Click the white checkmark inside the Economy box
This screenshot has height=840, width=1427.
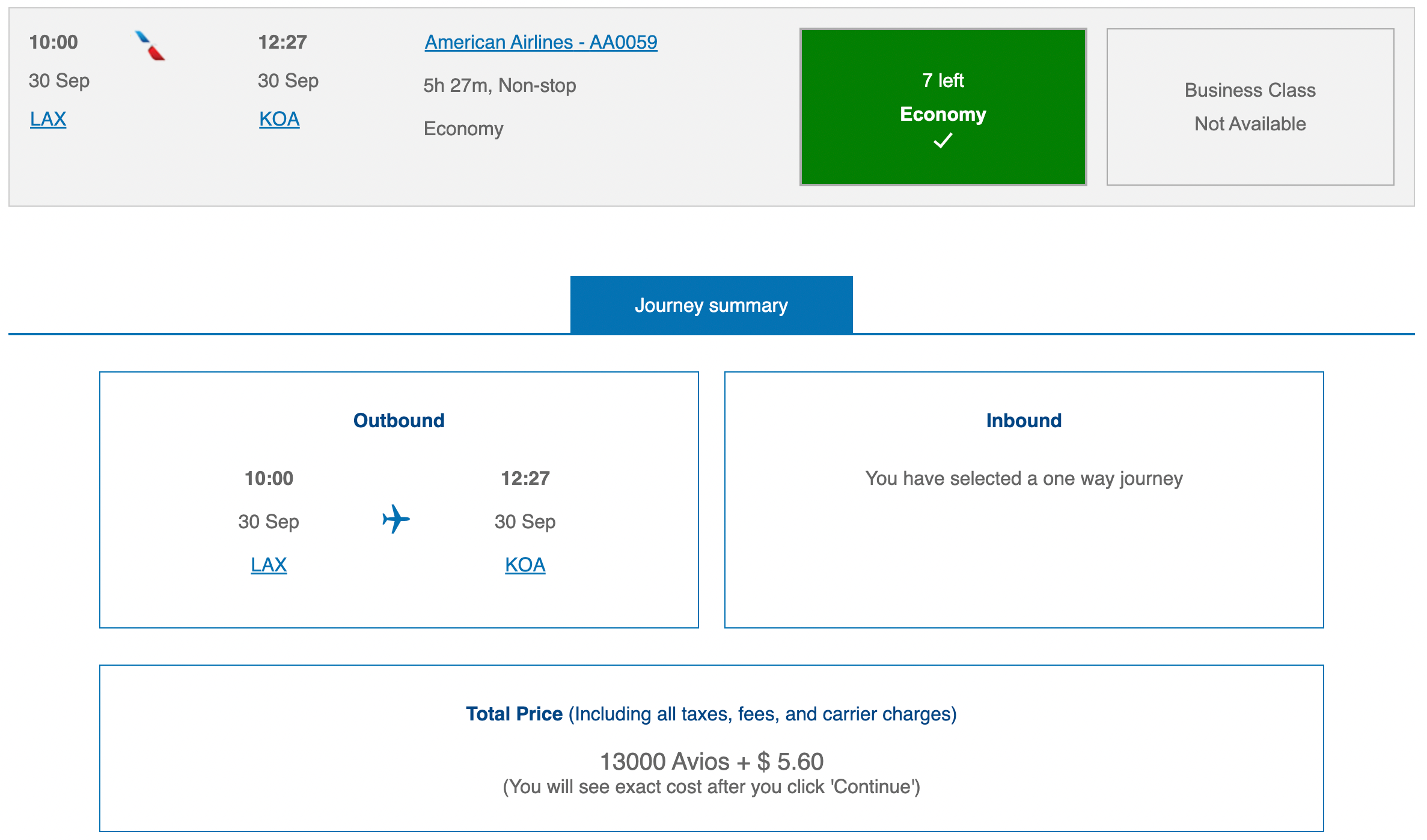943,142
